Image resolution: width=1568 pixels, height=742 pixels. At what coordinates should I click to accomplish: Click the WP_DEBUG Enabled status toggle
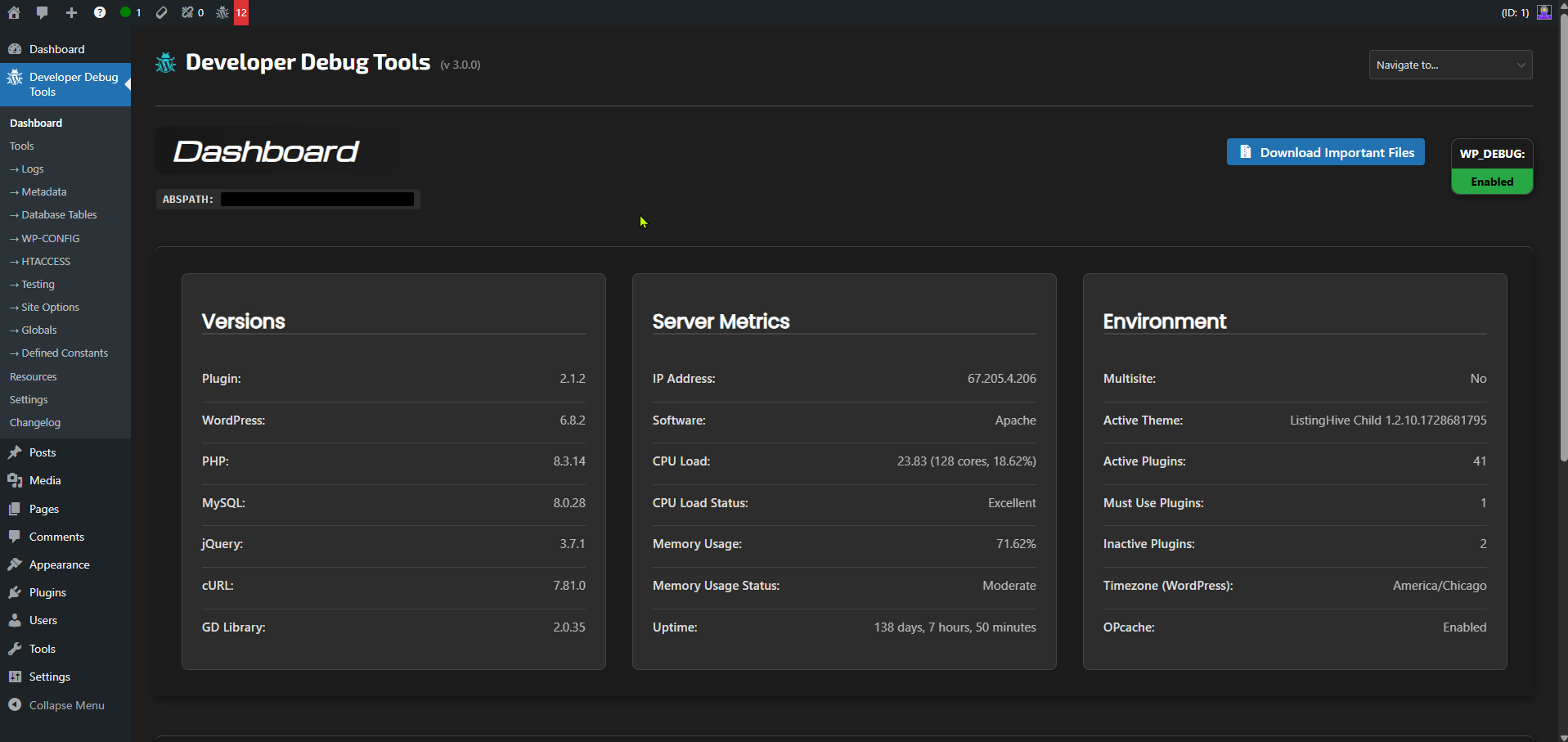coord(1492,182)
